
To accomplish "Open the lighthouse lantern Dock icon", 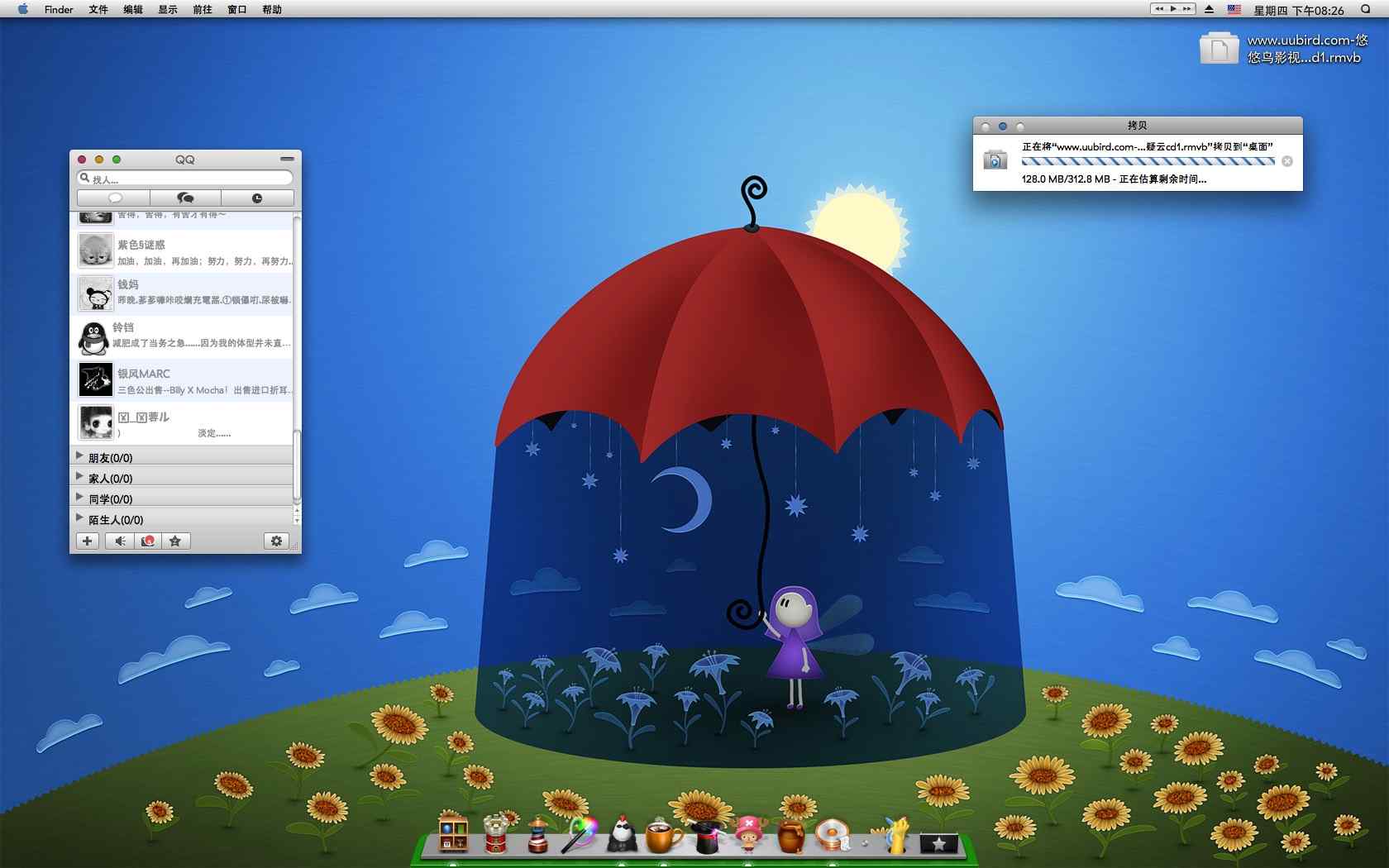I will coord(537,834).
